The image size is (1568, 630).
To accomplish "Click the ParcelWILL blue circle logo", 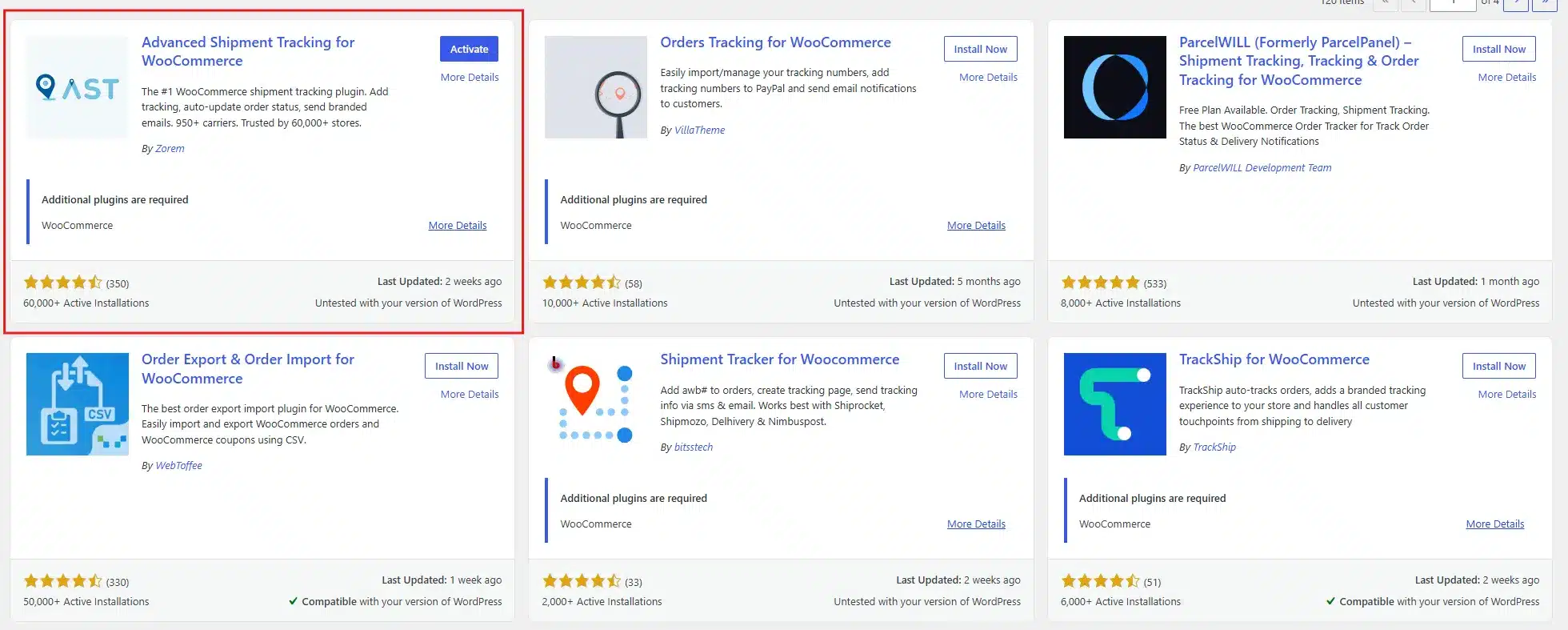I will [x=1115, y=87].
